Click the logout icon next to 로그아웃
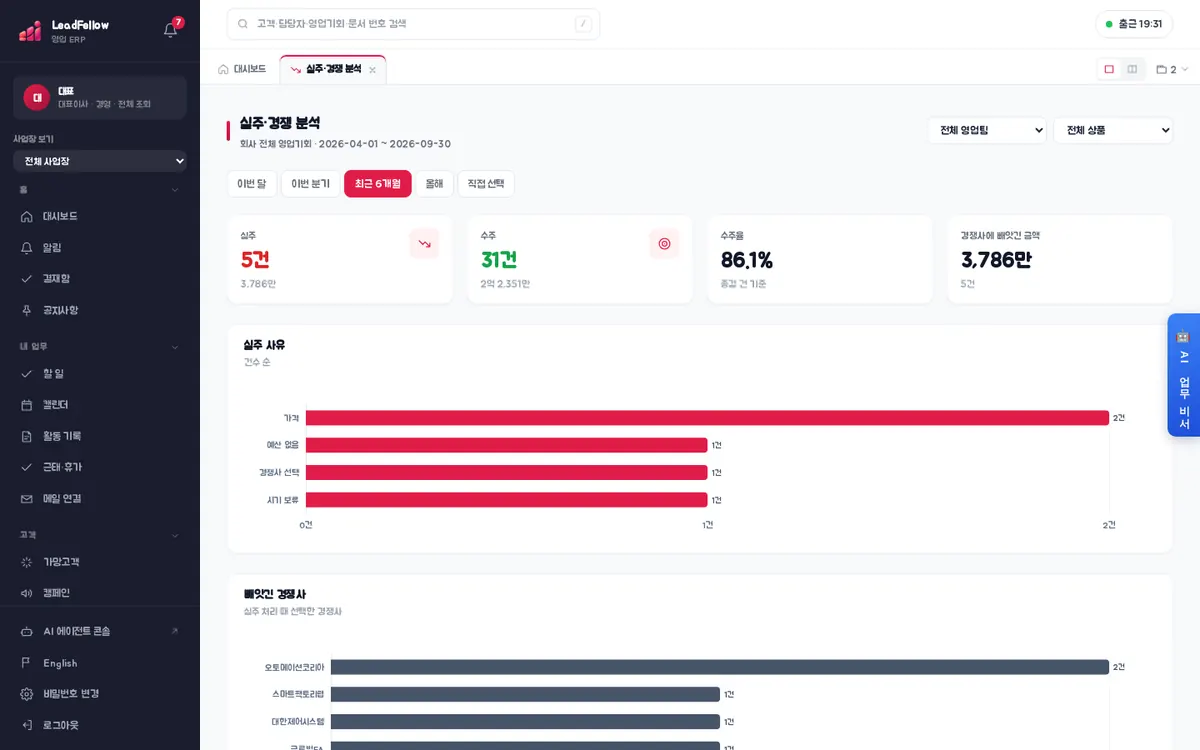1200x750 pixels. tap(27, 725)
